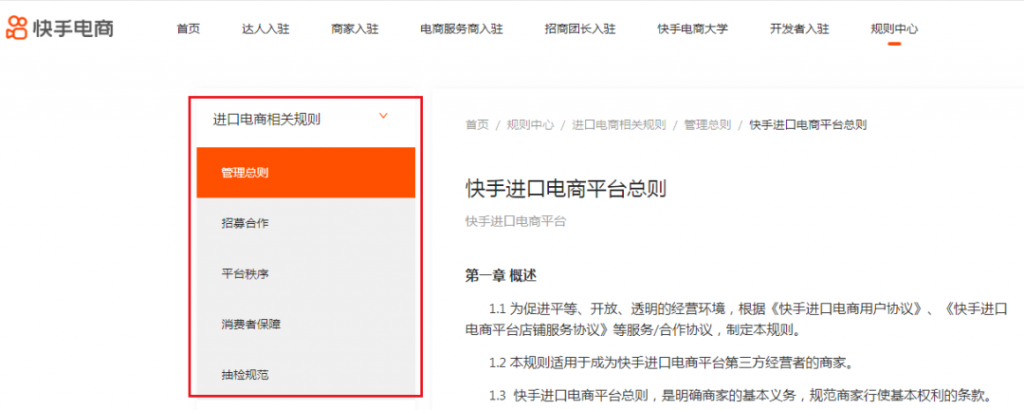
Task: Click 快手进口电商平台总则 in the breadcrumb
Action: [x=808, y=125]
